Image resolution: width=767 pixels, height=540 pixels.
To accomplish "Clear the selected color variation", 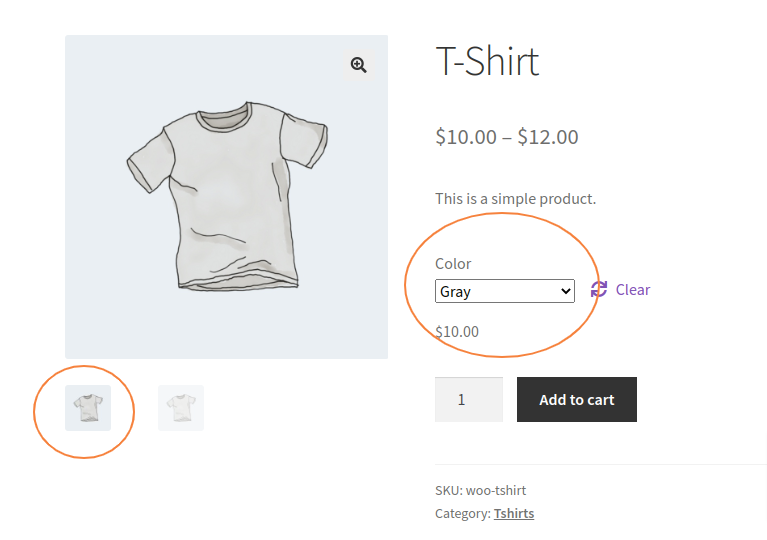I will pyautogui.click(x=632, y=290).
